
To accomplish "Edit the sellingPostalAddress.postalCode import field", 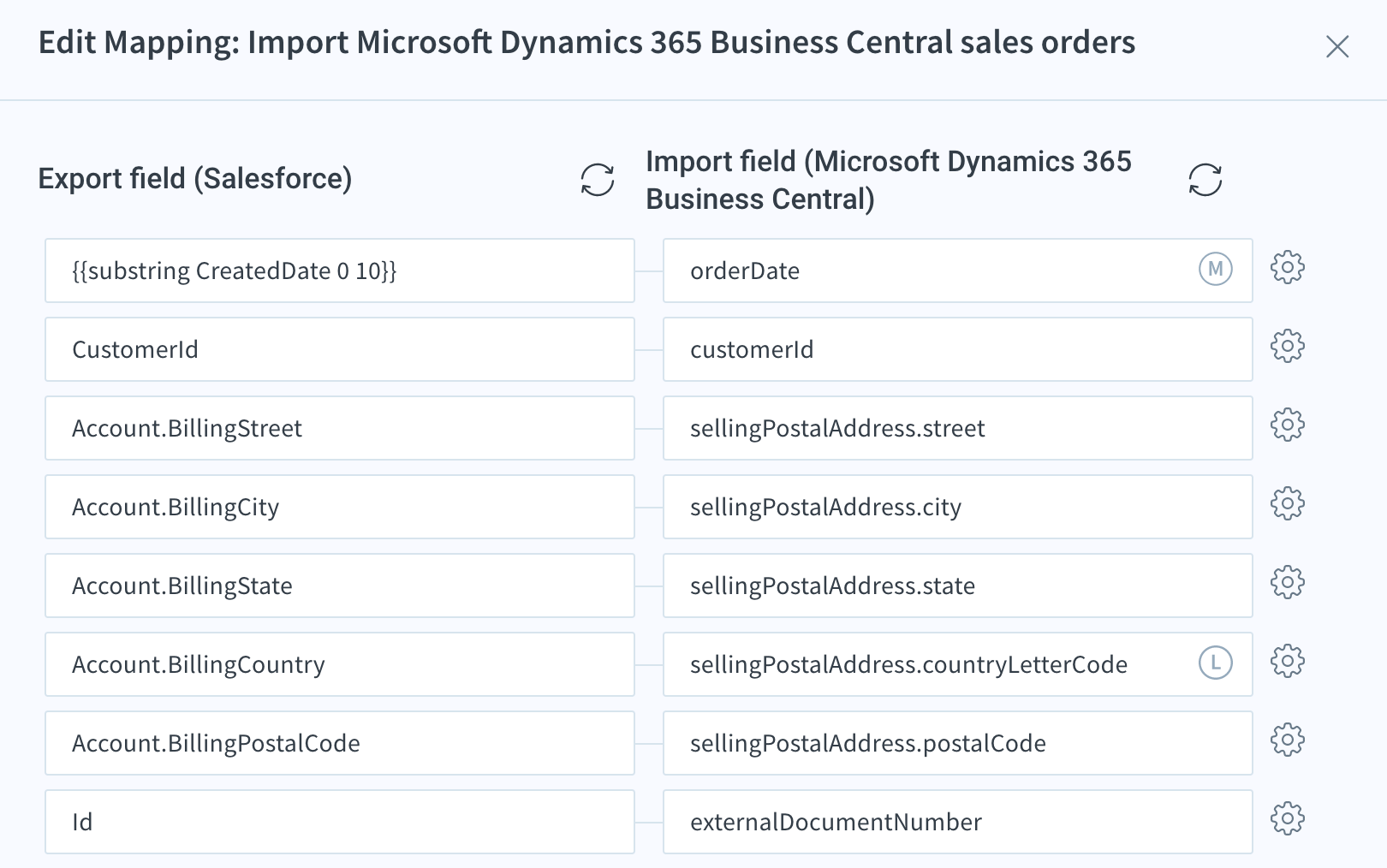I will tap(958, 743).
